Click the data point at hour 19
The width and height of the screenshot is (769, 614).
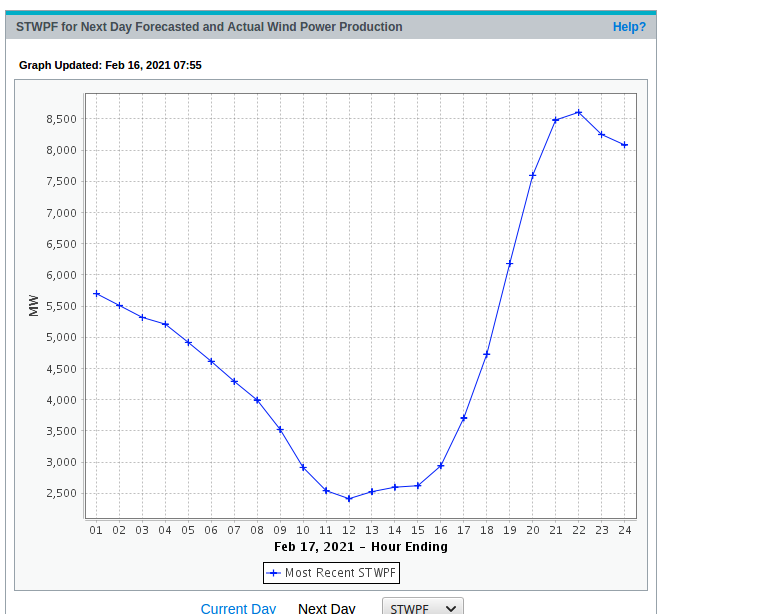coord(510,264)
